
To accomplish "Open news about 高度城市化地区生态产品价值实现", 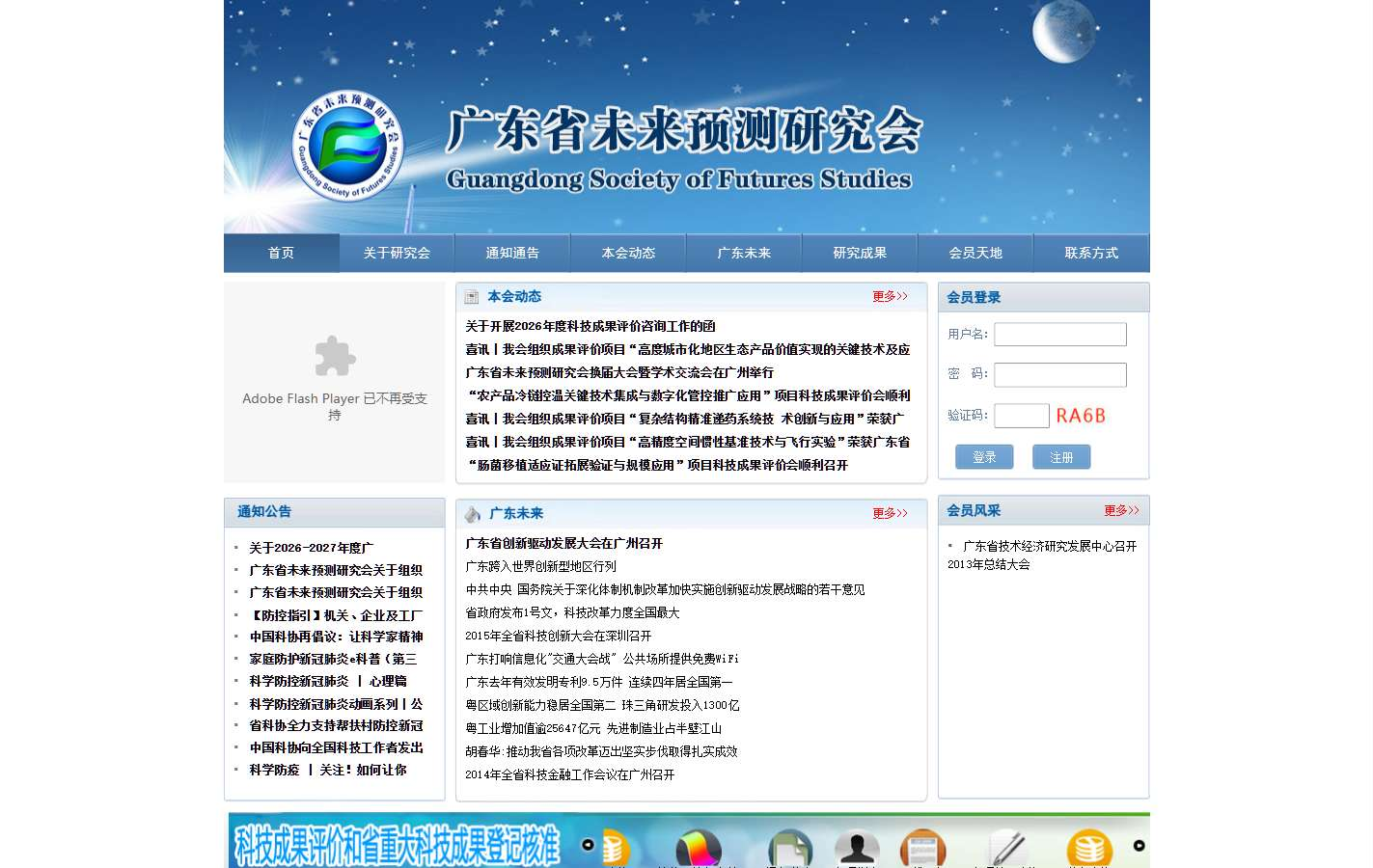I will (688, 349).
